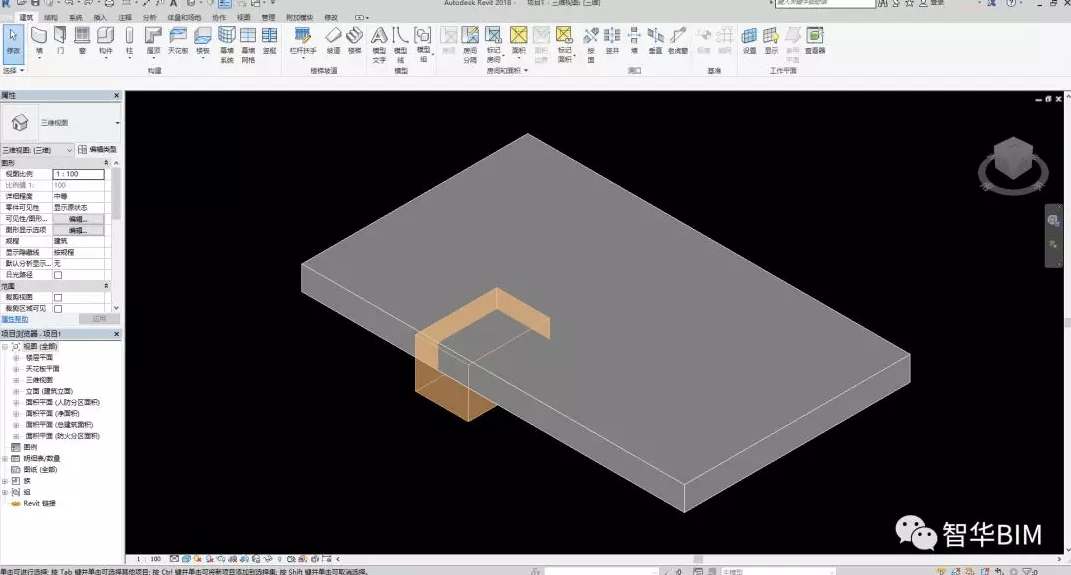
Task: Expand 立面 (建筑立面) in project browser
Action: click(x=16, y=391)
